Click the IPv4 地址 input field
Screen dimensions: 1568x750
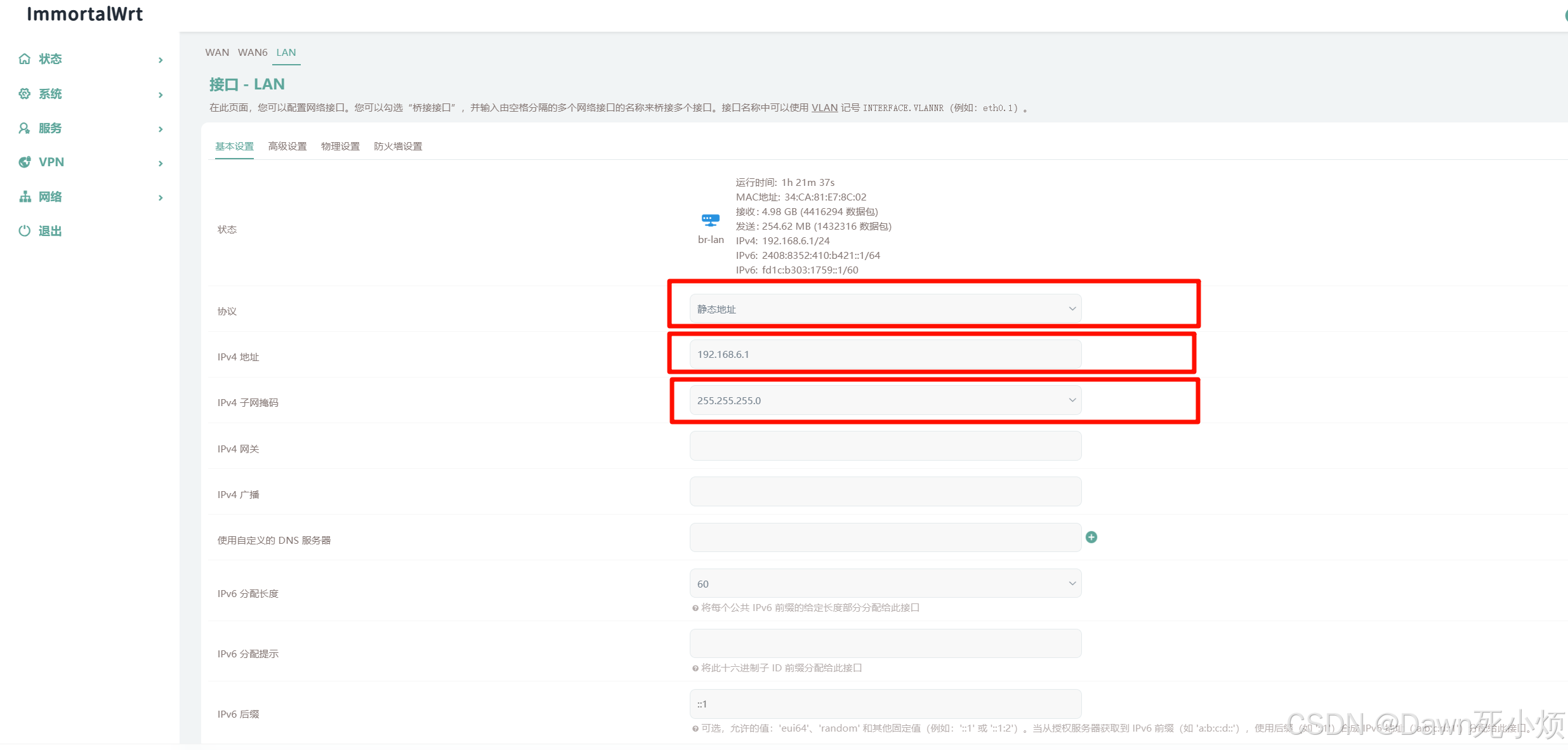click(885, 355)
